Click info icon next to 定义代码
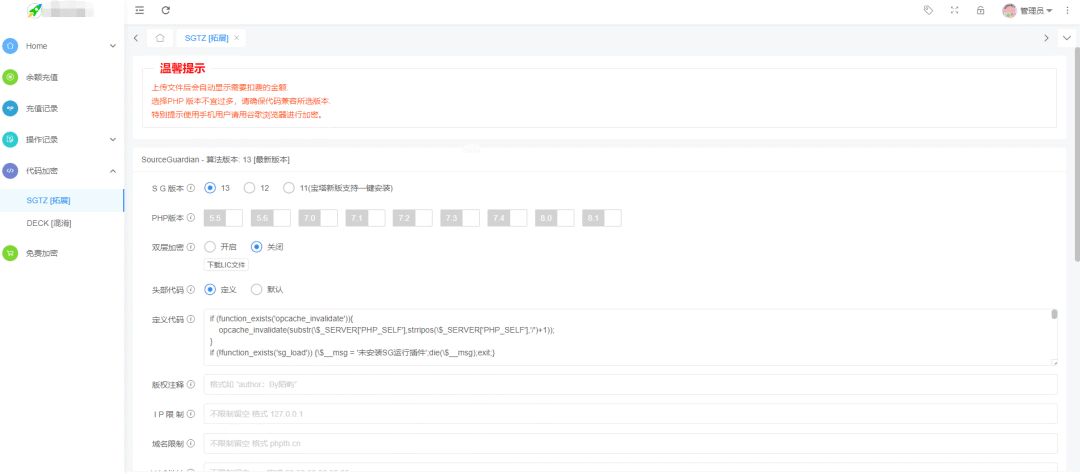1080x474 pixels. point(191,320)
